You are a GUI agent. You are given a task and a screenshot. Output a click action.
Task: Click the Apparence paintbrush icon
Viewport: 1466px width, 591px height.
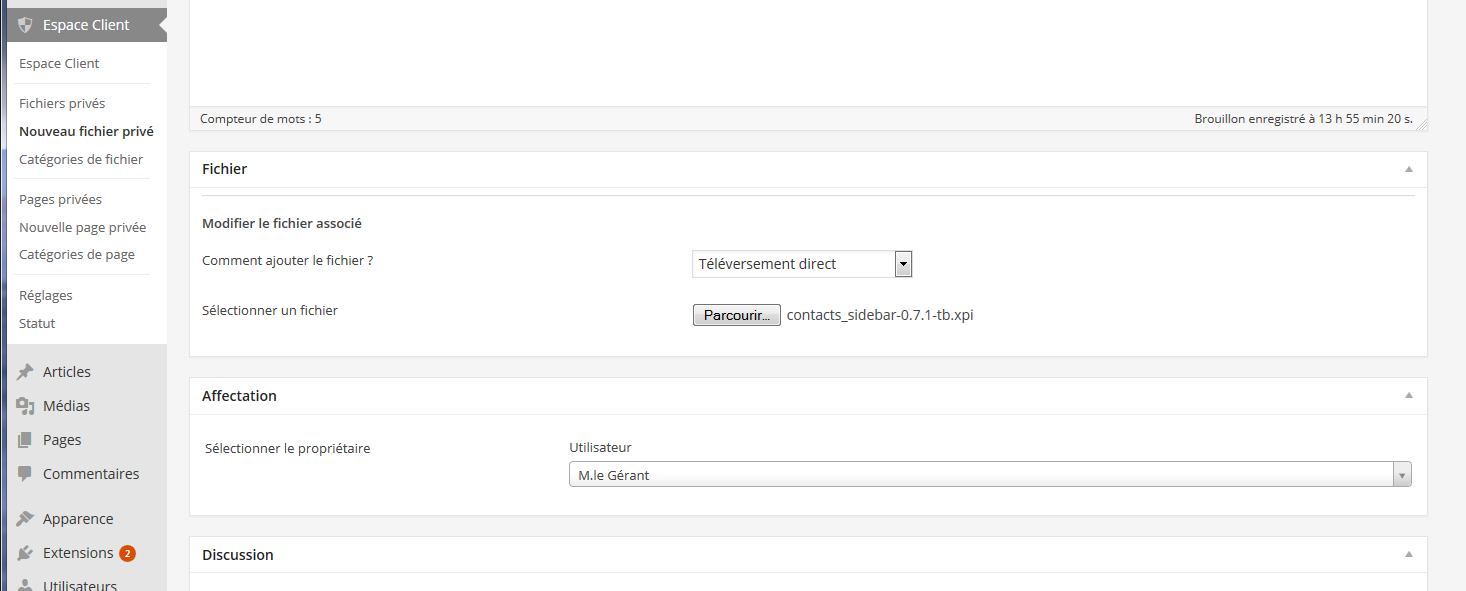pyautogui.click(x=25, y=519)
